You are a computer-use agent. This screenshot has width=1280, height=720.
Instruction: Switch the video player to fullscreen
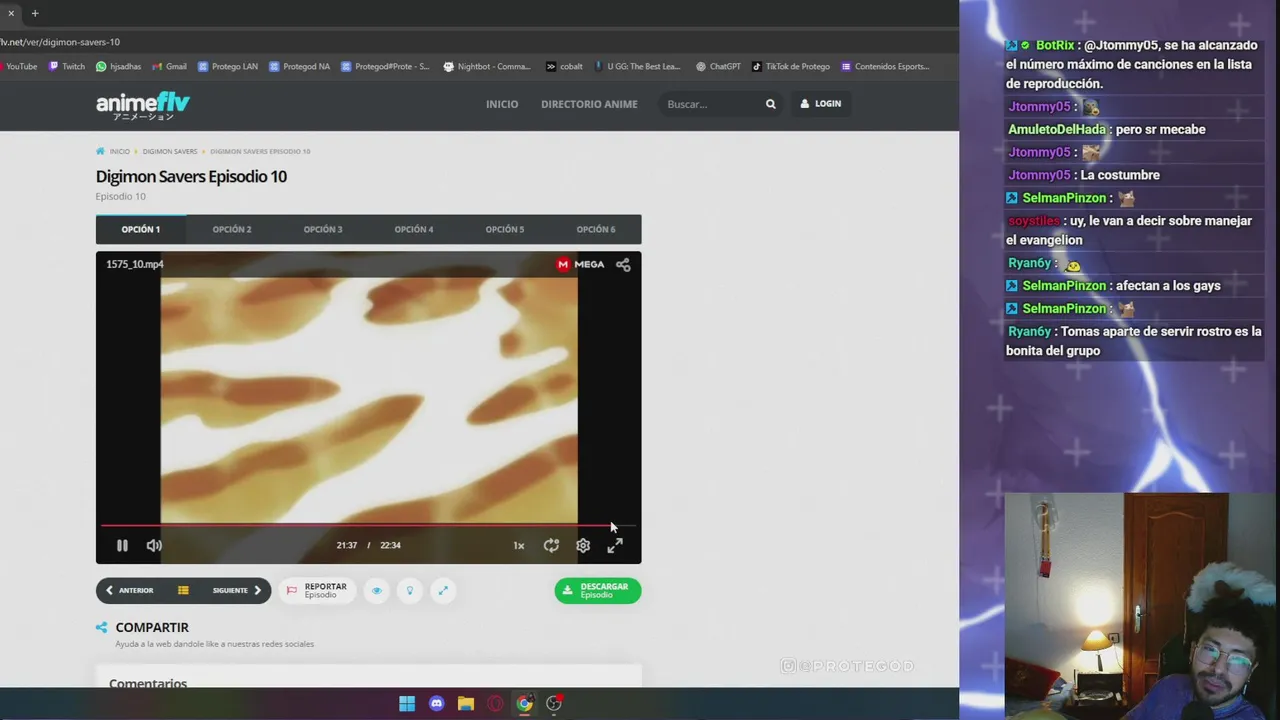click(x=615, y=545)
